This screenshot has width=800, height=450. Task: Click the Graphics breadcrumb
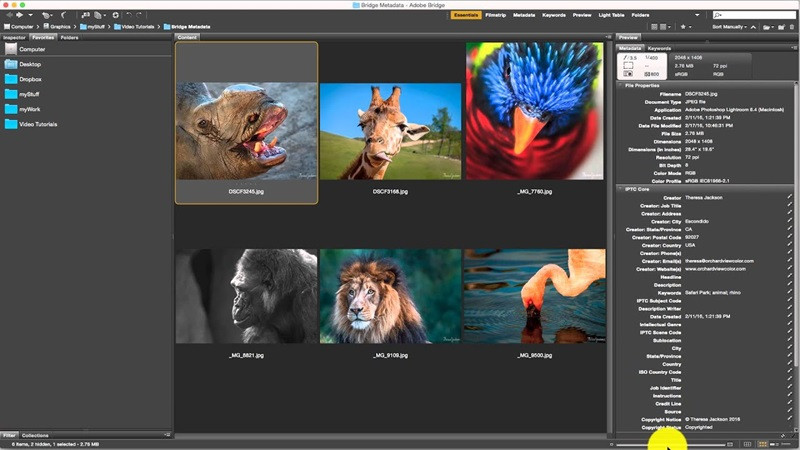(x=57, y=27)
